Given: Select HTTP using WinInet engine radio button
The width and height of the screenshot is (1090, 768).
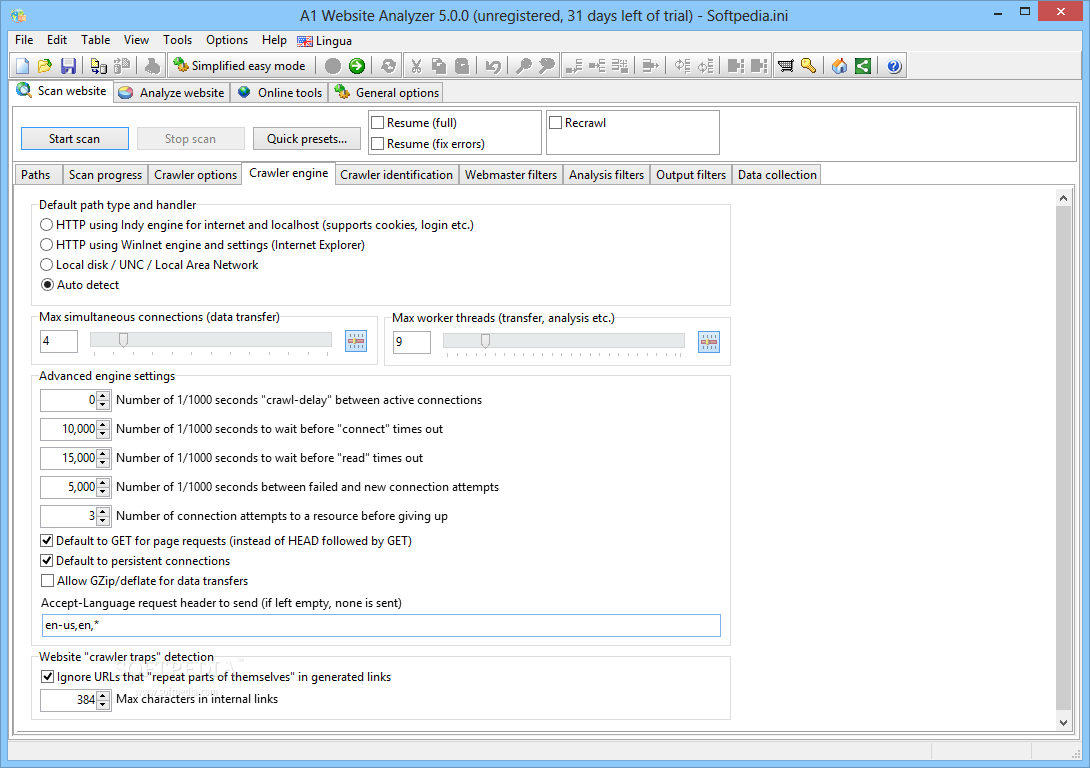Looking at the screenshot, I should click(47, 245).
